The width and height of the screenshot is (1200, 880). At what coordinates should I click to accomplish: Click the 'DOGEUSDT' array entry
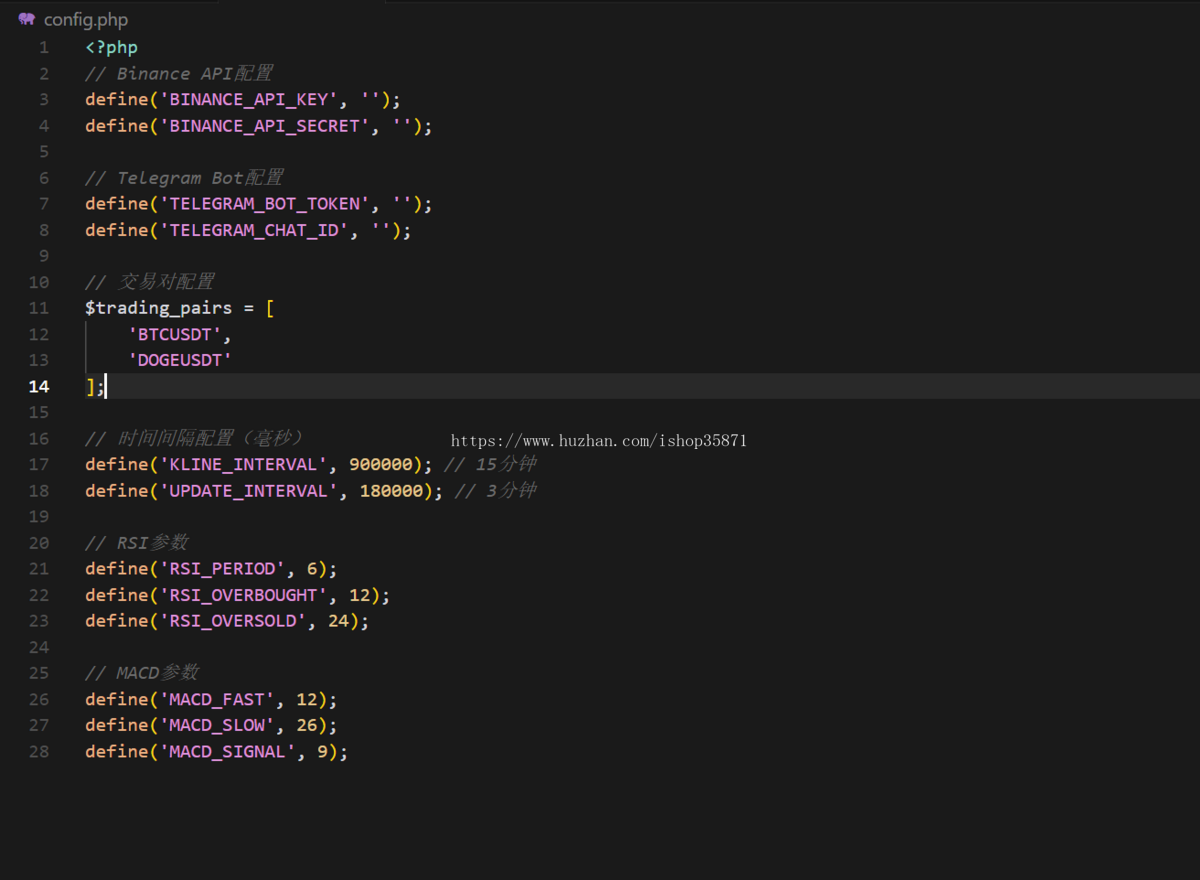(180, 360)
